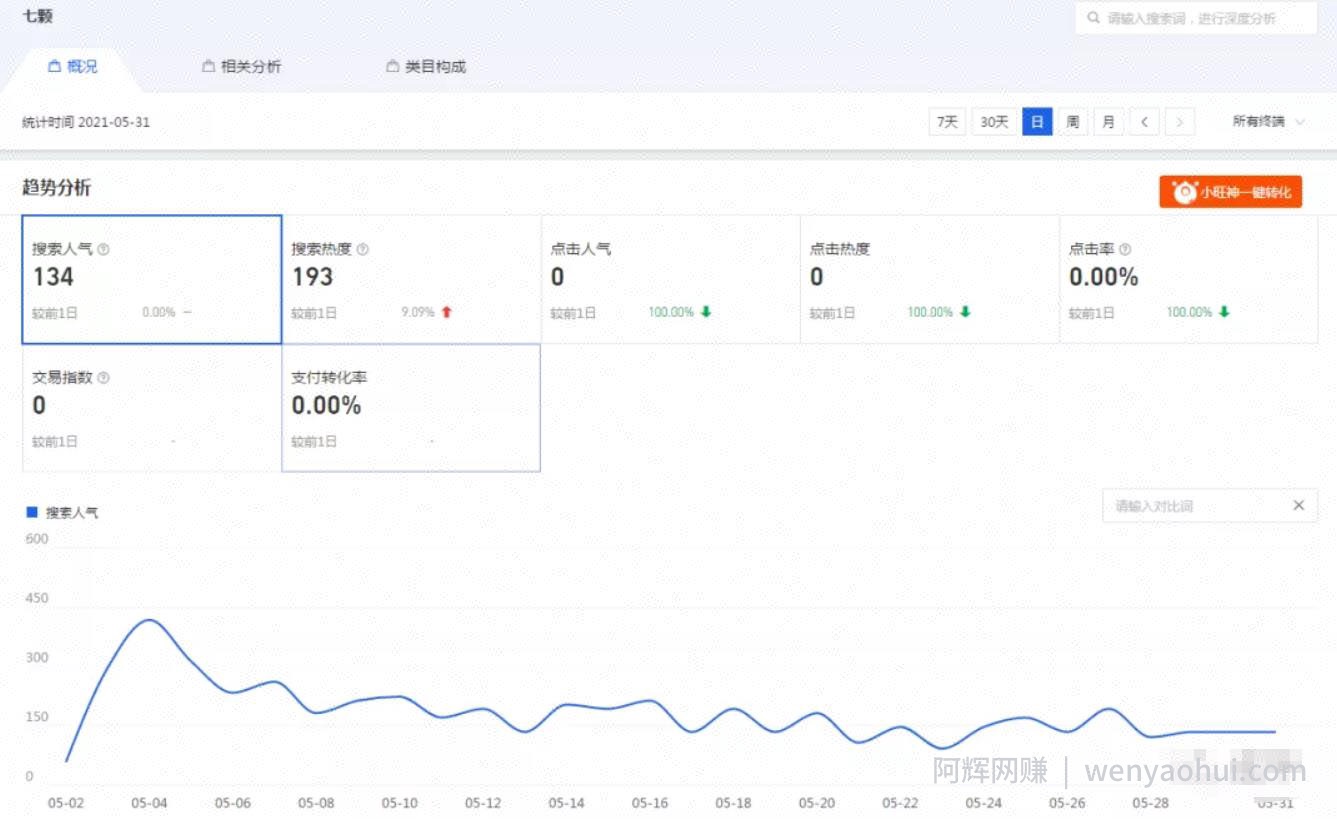The height and width of the screenshot is (819, 1337).
Task: Switch to the 类目构成 tab
Action: coord(426,67)
